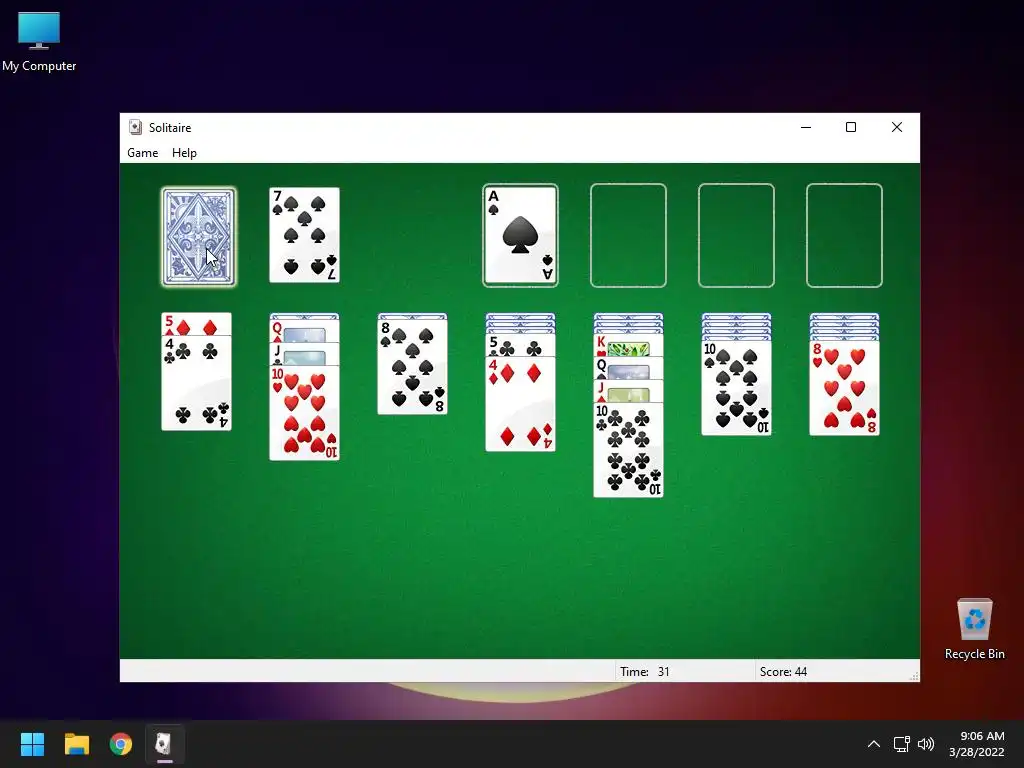The image size is (1024, 768).
Task: Click the Solitaire taskbar icon
Action: [x=165, y=744]
